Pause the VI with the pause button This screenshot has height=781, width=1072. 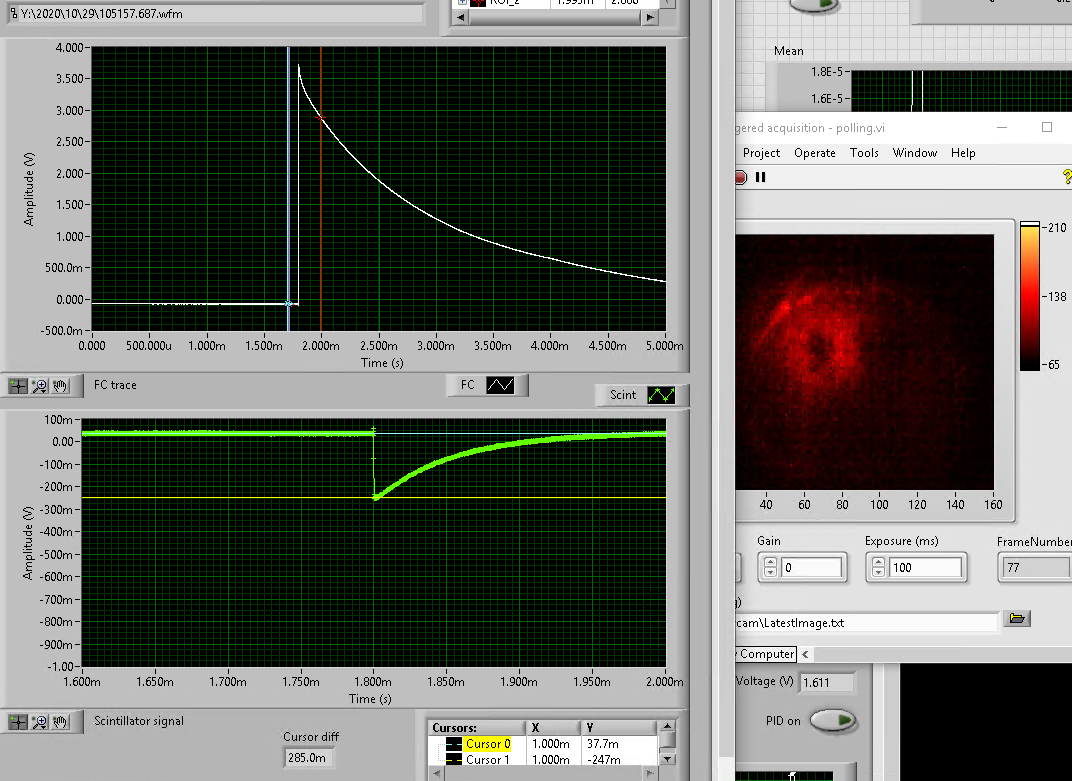[761, 177]
